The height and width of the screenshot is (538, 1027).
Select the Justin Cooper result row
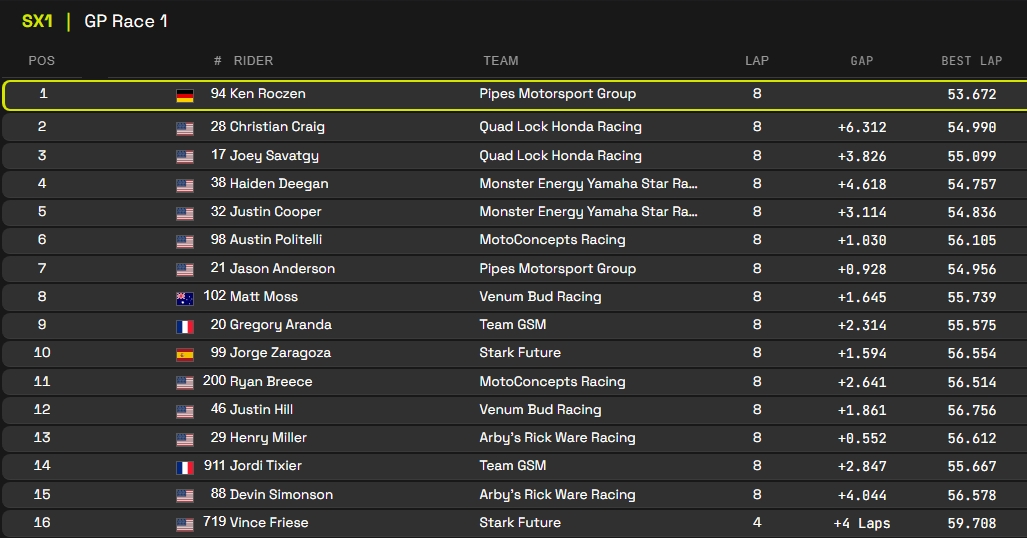(x=513, y=212)
